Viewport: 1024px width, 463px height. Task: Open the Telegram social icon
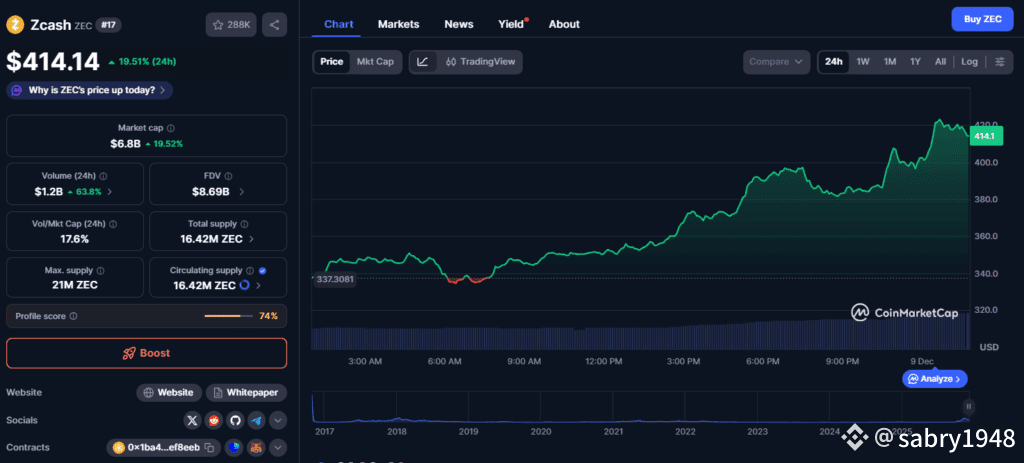256,421
